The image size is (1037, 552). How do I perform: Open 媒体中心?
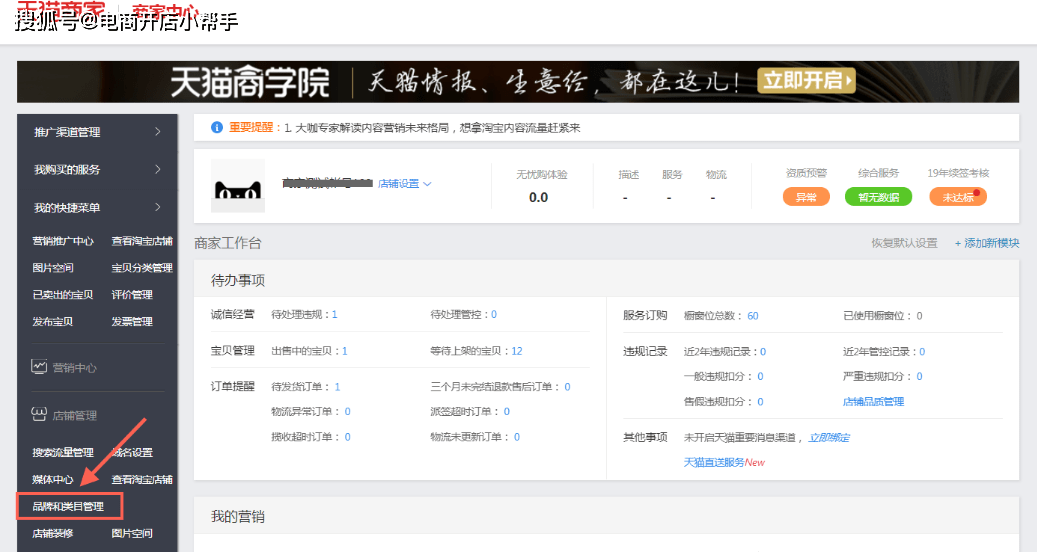point(53,479)
